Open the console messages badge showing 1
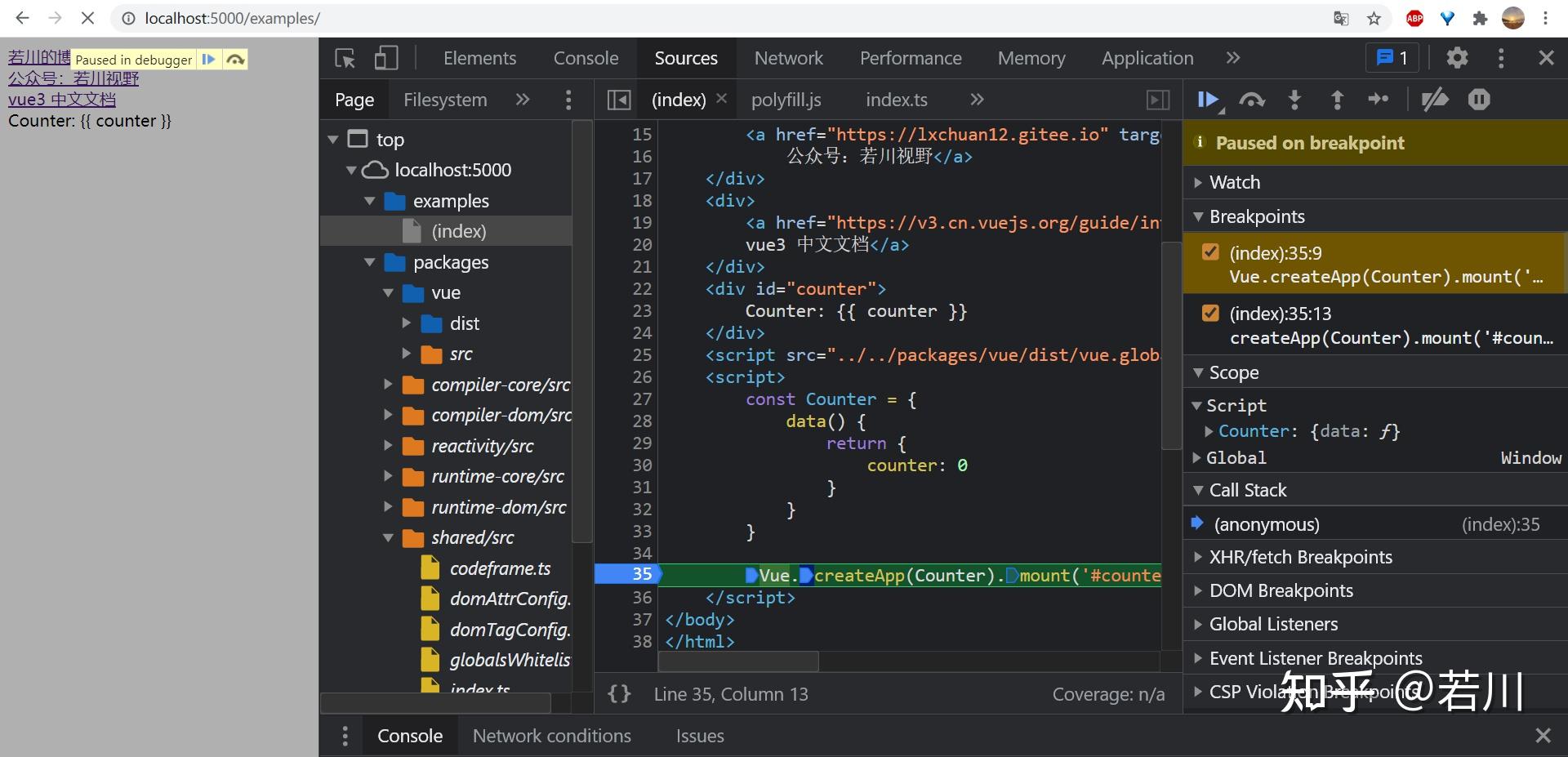The image size is (1568, 757). pyautogui.click(x=1392, y=58)
